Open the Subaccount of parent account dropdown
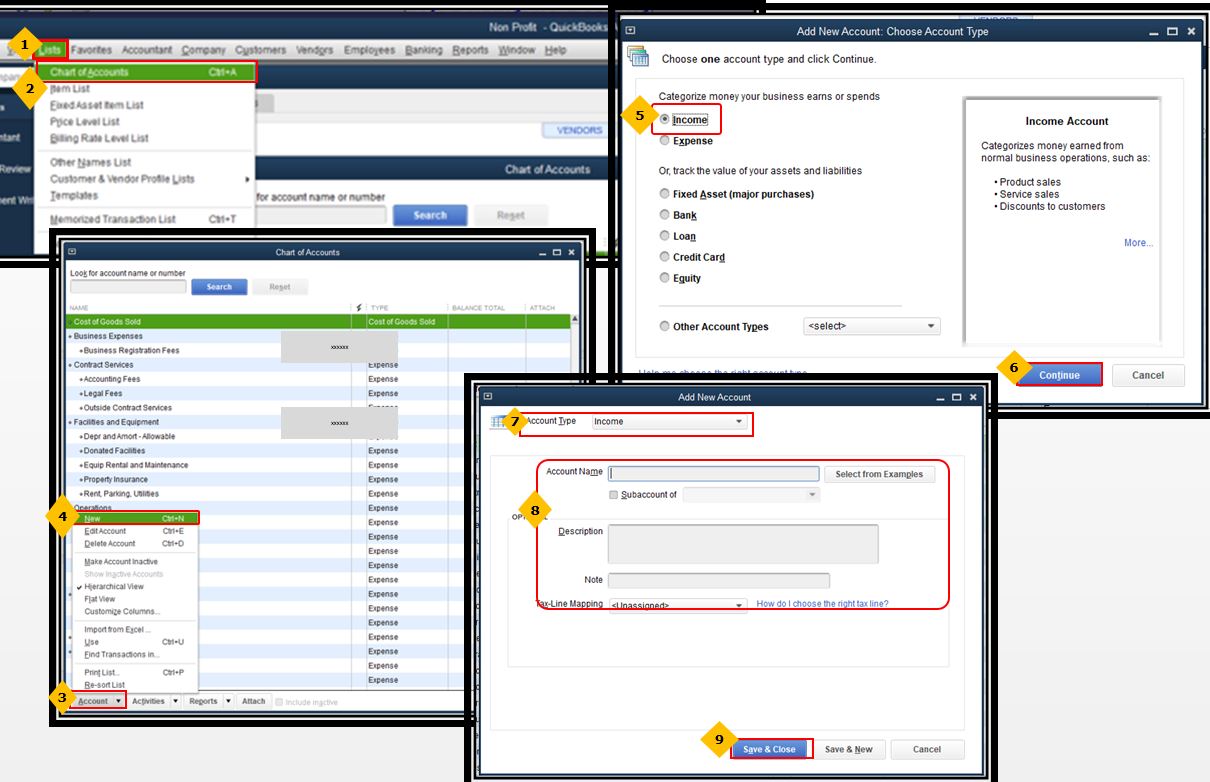Viewport: 1210px width, 782px height. [x=751, y=495]
